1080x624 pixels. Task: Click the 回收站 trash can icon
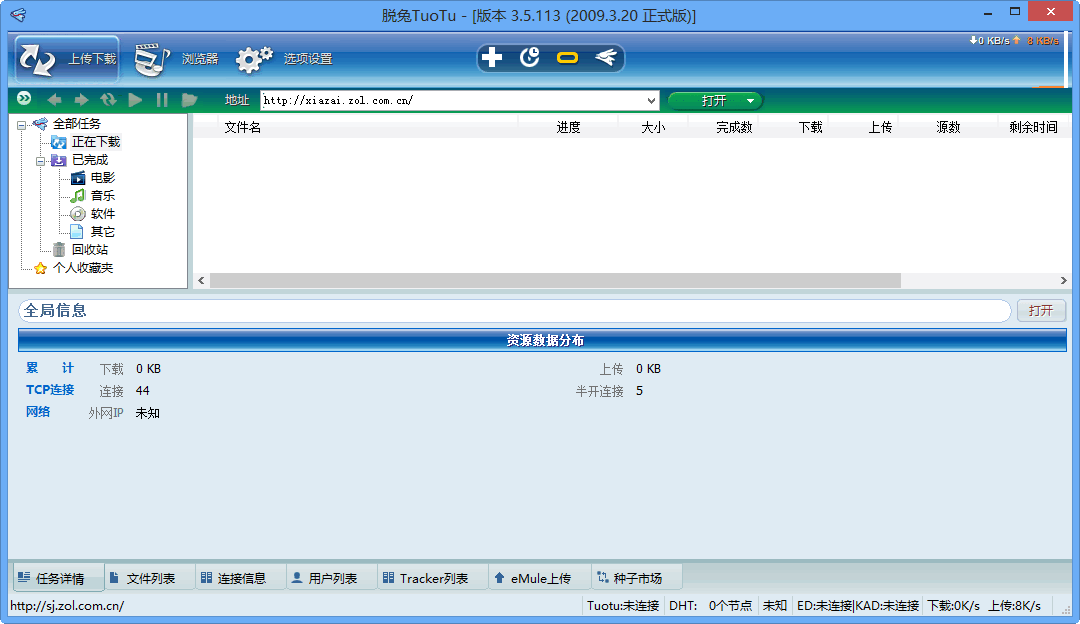[x=59, y=249]
